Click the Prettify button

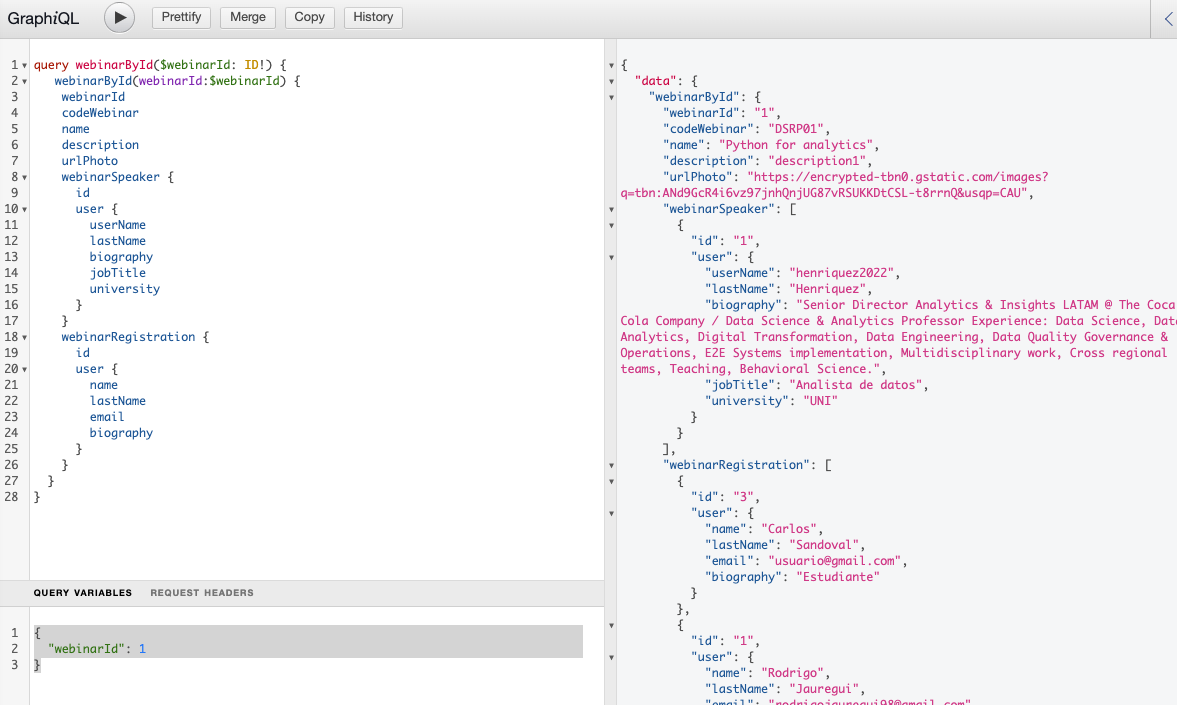[x=181, y=17]
